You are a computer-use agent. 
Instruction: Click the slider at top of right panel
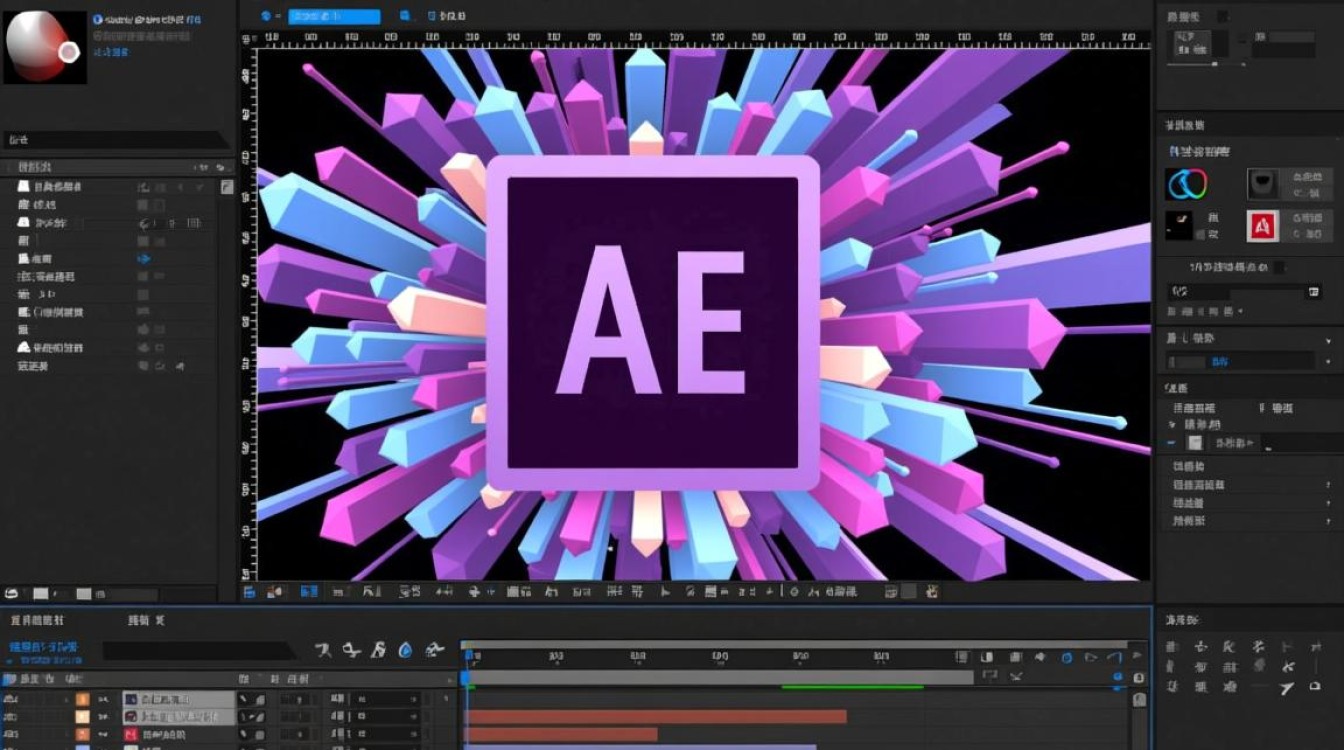tap(1214, 64)
